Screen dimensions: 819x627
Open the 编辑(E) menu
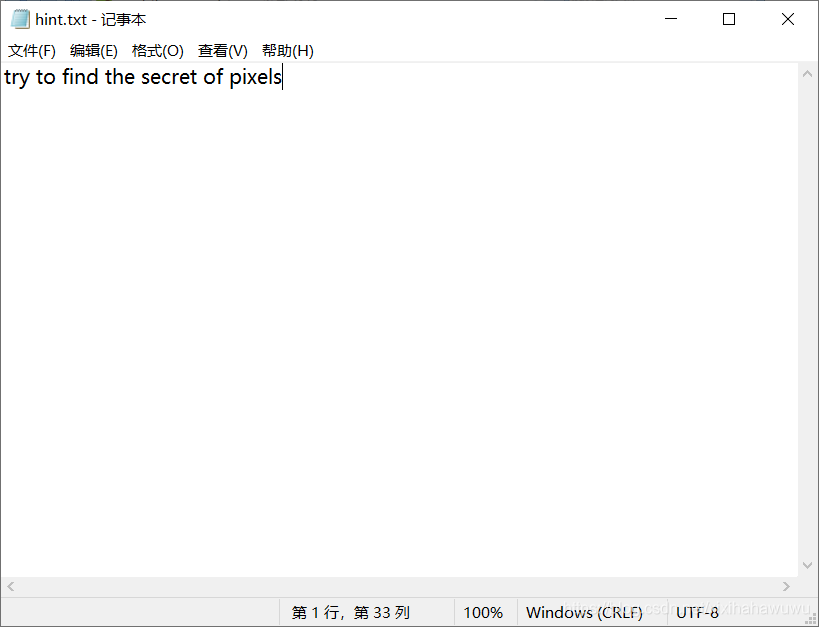click(93, 51)
